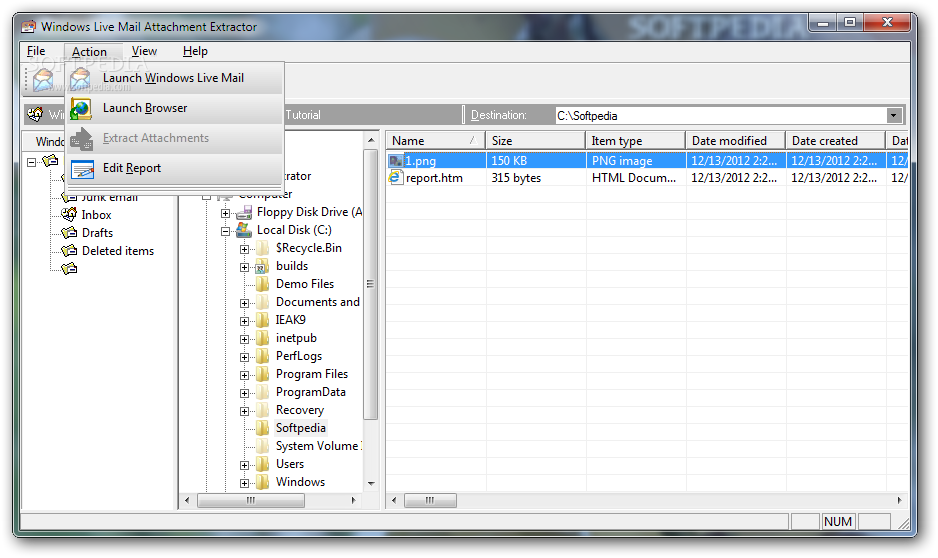Select the 1.png file row
The image size is (938, 558).
[647, 160]
